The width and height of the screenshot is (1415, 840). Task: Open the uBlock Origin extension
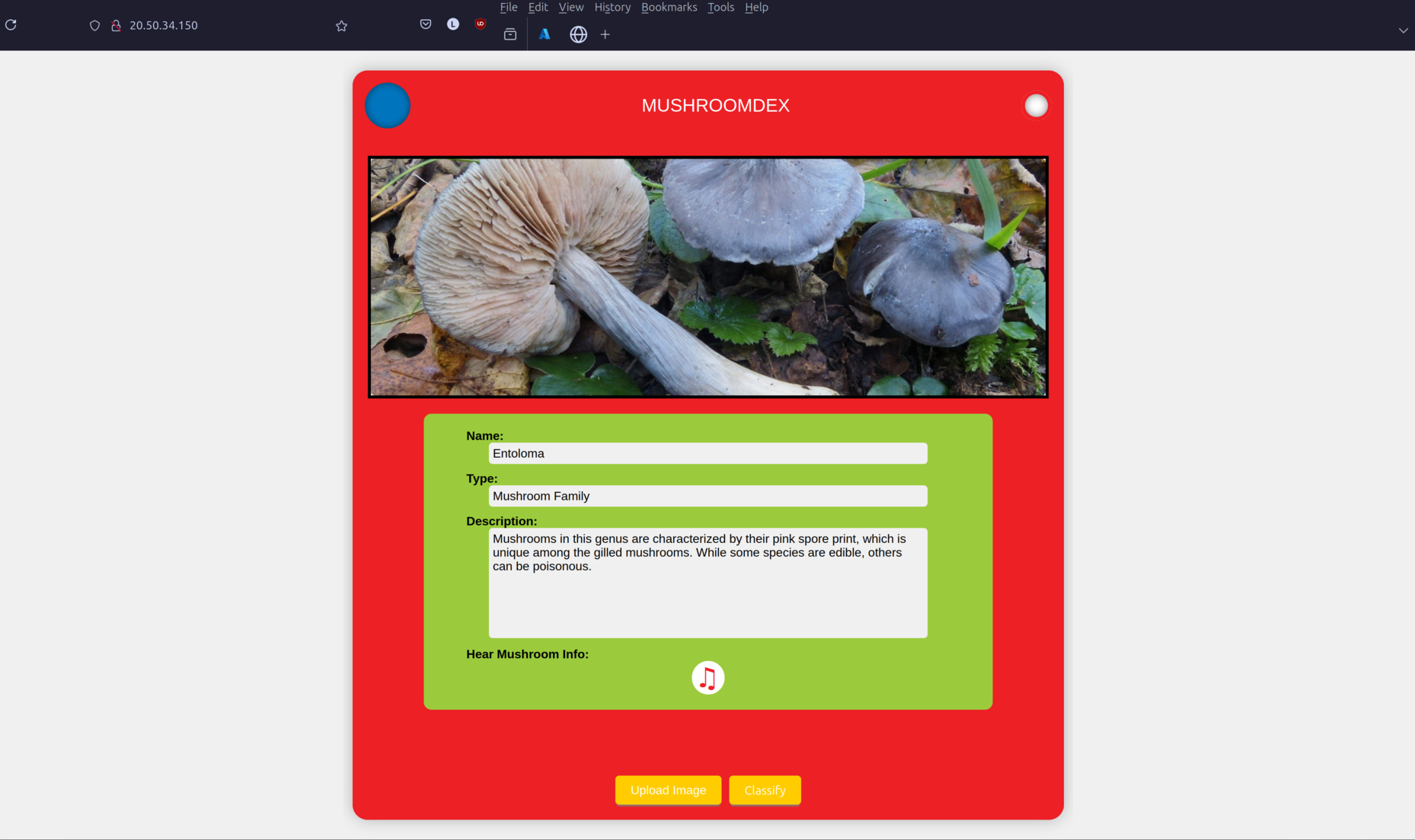(480, 24)
